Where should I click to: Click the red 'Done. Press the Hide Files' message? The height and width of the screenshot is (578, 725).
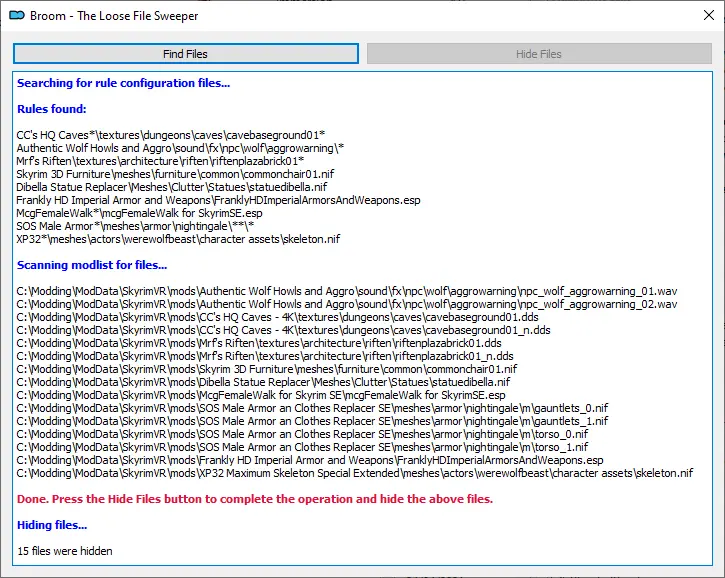[255, 499]
